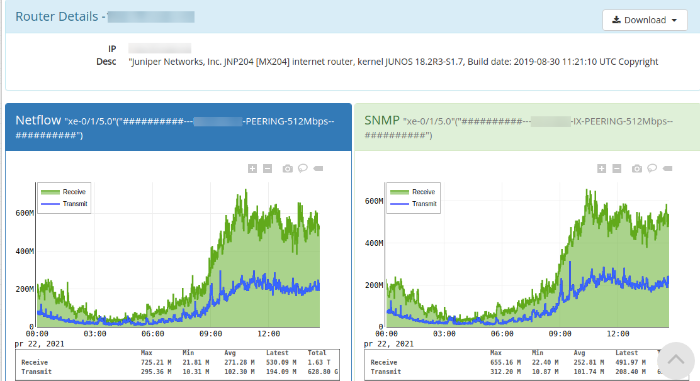Click the SNMP chart tag-shaped hover icon
Viewport: 700px width, 381px height.
tap(667, 168)
